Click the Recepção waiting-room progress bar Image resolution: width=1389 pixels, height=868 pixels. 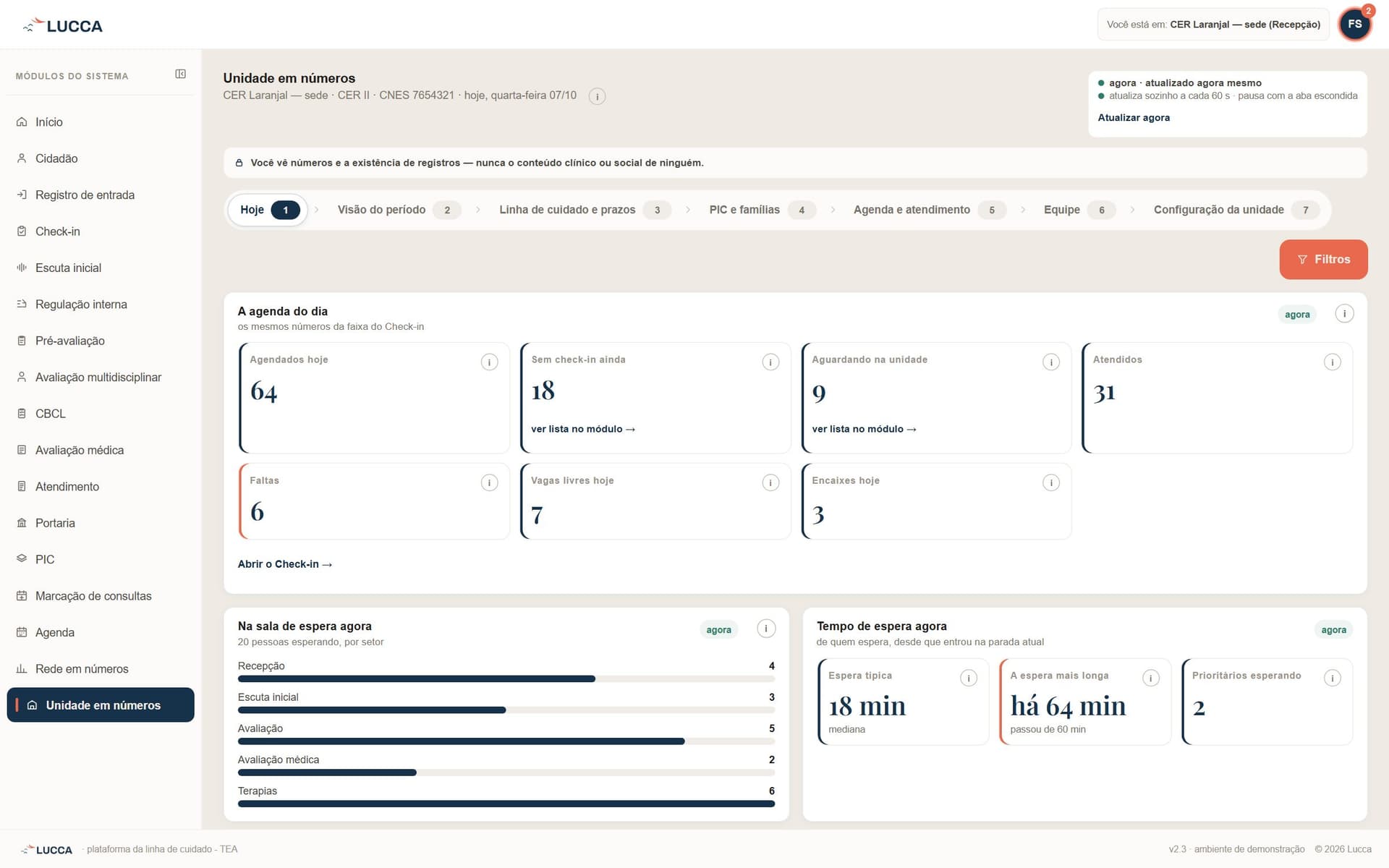506,679
